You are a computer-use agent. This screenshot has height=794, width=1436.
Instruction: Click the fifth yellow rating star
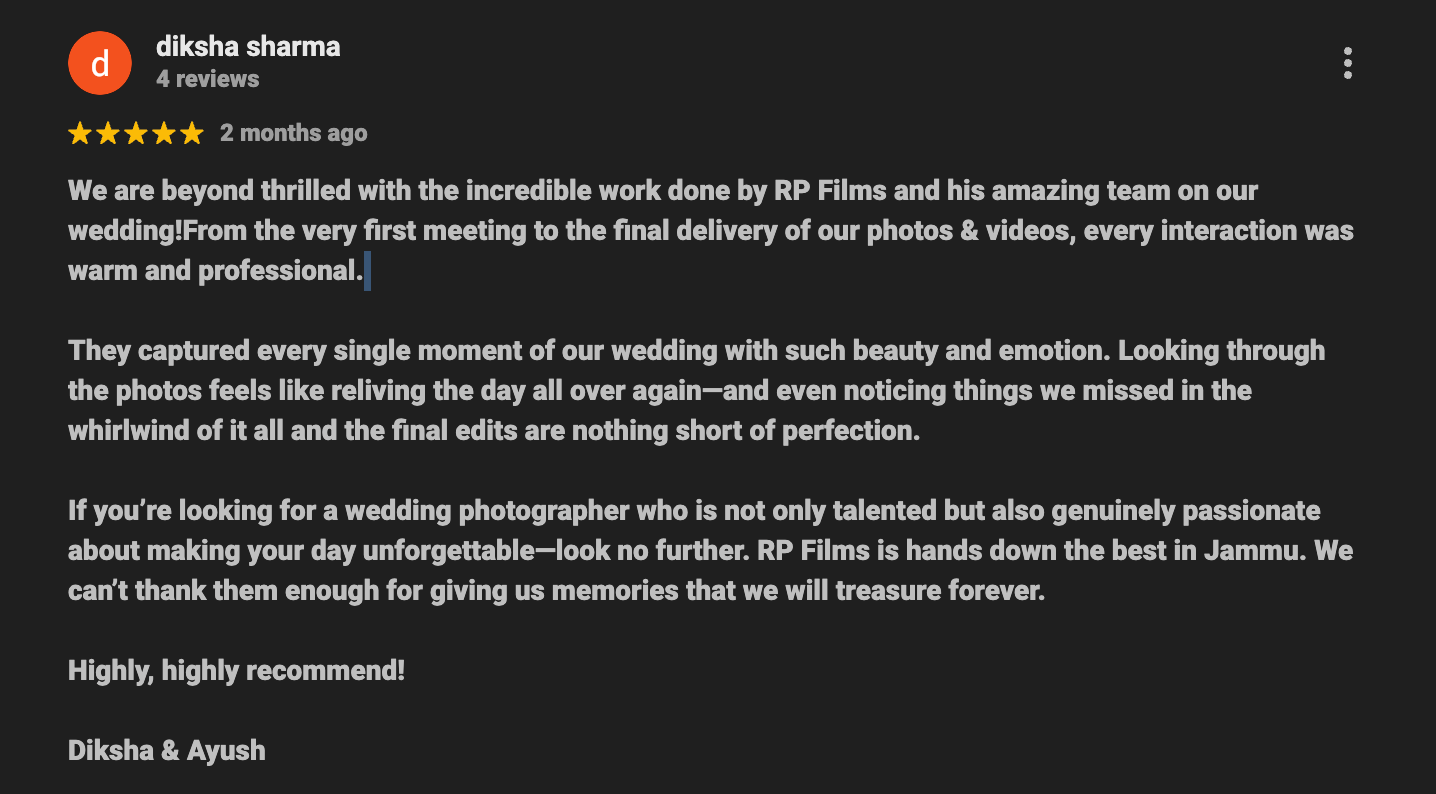pos(192,133)
